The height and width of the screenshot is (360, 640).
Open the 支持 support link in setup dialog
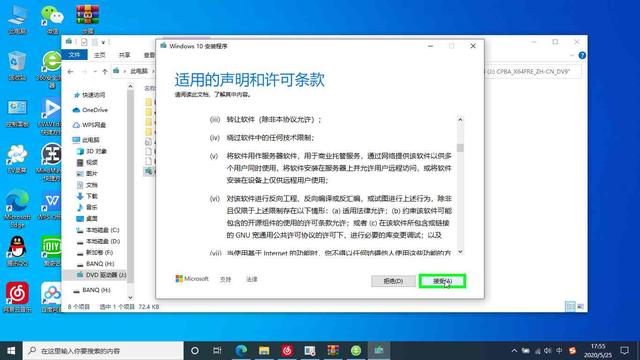point(226,280)
